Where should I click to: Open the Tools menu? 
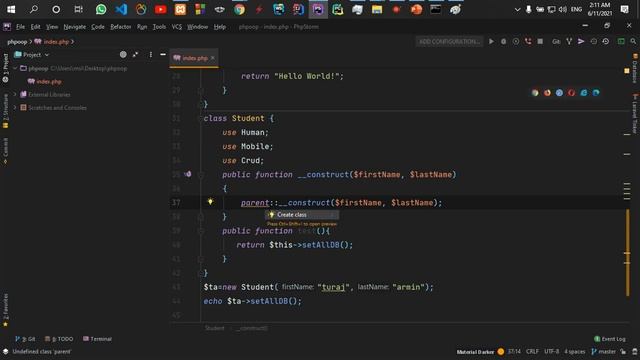[x=159, y=27]
